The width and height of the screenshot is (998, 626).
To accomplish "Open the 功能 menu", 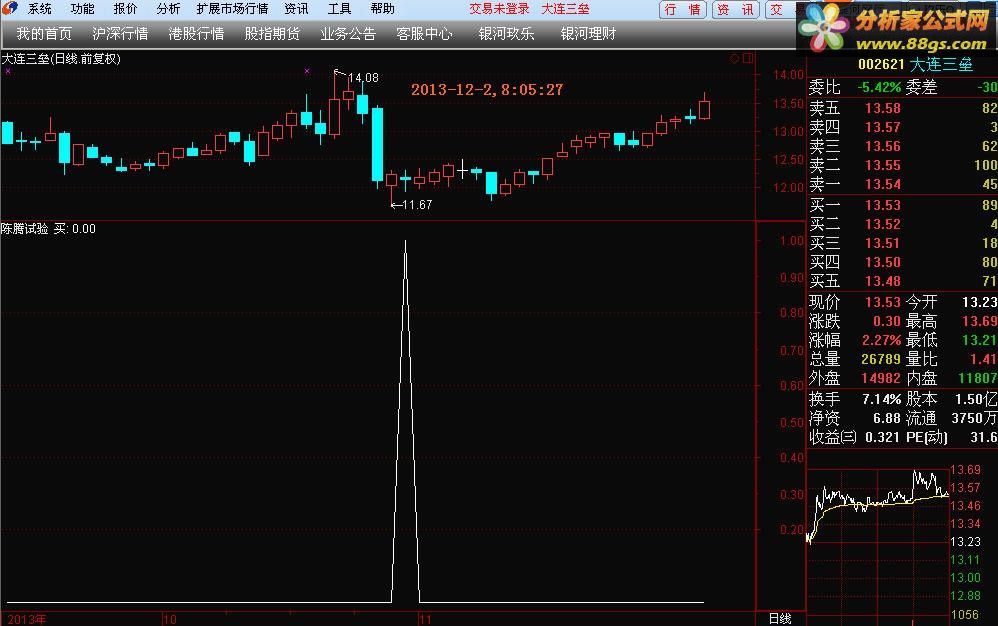I will 82,9.
